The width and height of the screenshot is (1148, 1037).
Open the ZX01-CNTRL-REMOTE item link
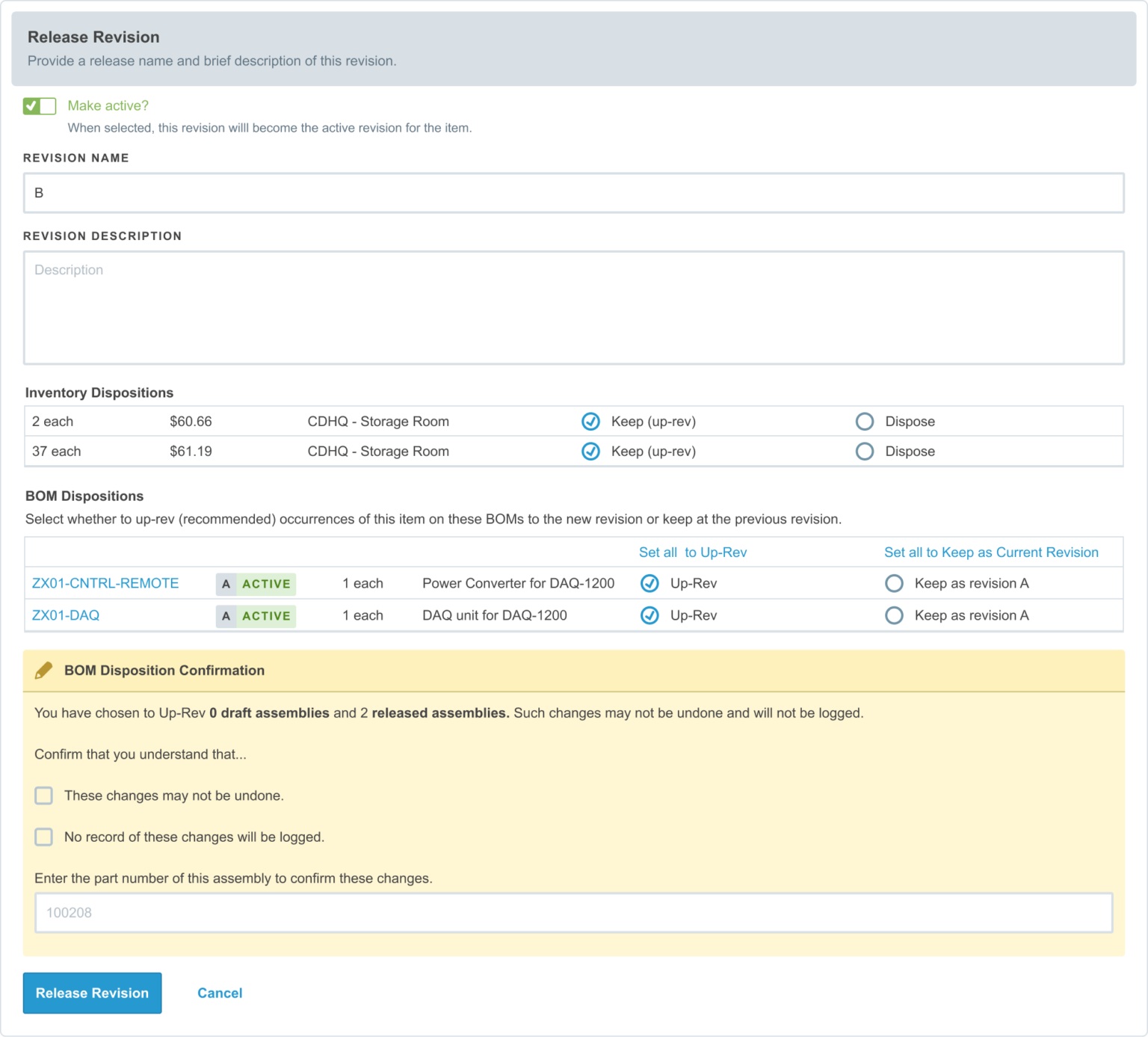[x=105, y=583]
